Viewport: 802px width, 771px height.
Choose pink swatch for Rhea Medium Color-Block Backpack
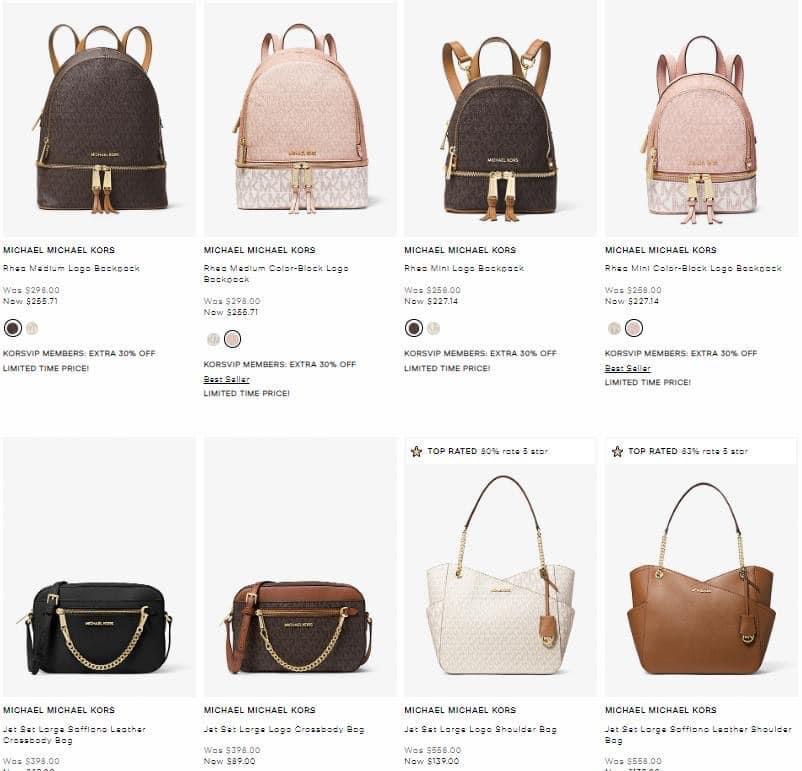pyautogui.click(x=232, y=339)
